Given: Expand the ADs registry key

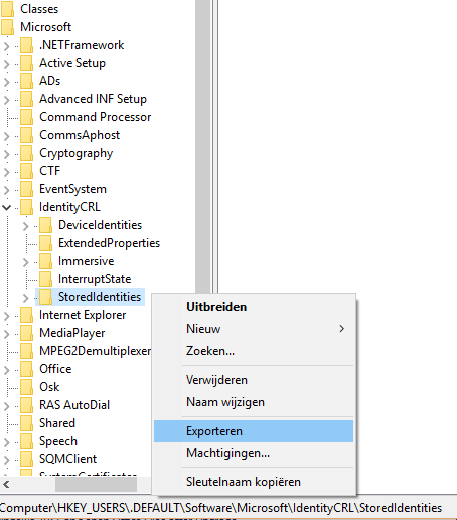Looking at the screenshot, I should point(7,82).
